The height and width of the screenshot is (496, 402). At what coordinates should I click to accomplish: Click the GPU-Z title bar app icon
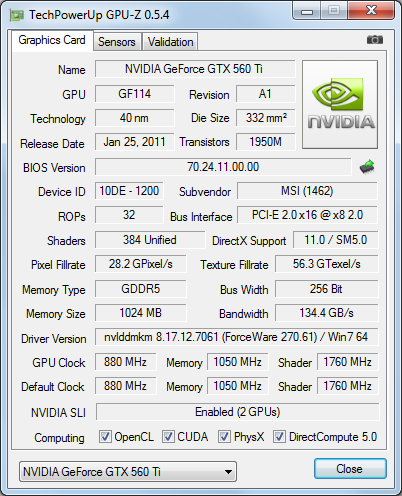click(16, 15)
